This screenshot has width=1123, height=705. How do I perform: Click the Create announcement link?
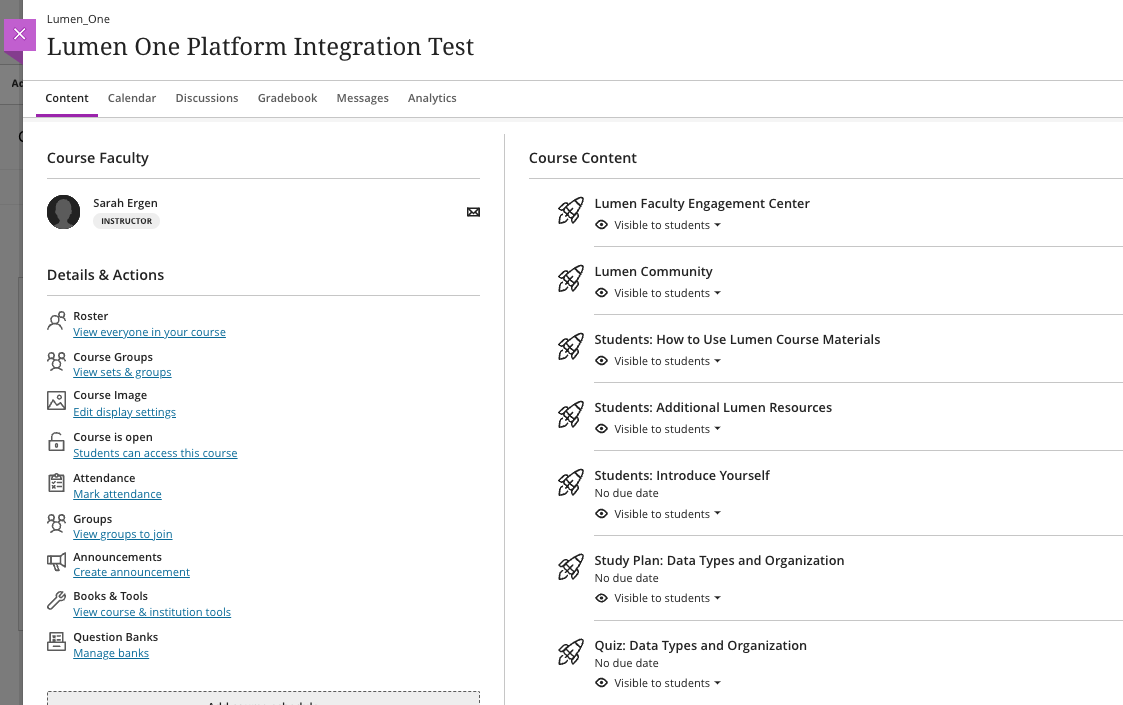131,572
